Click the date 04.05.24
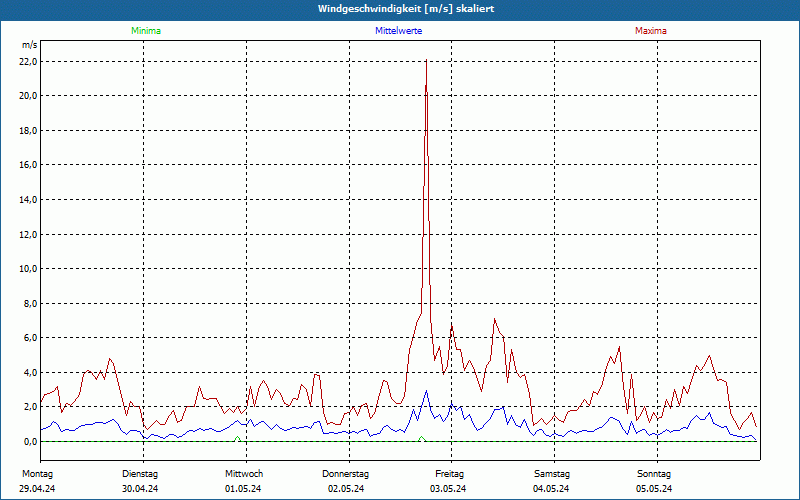This screenshot has width=800, height=500. [551, 489]
